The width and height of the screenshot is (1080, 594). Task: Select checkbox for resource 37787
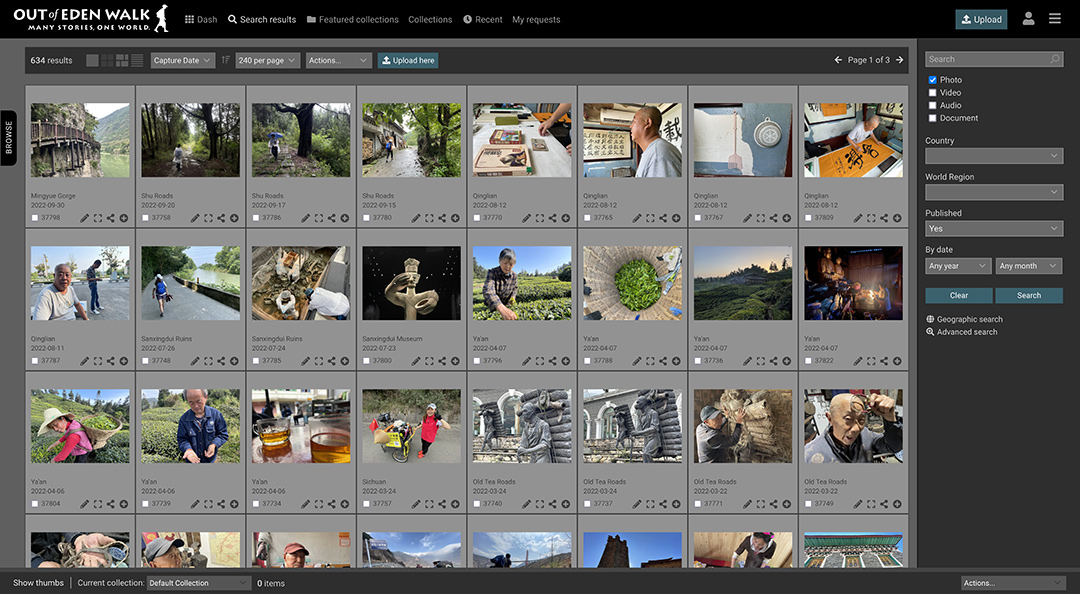35,361
